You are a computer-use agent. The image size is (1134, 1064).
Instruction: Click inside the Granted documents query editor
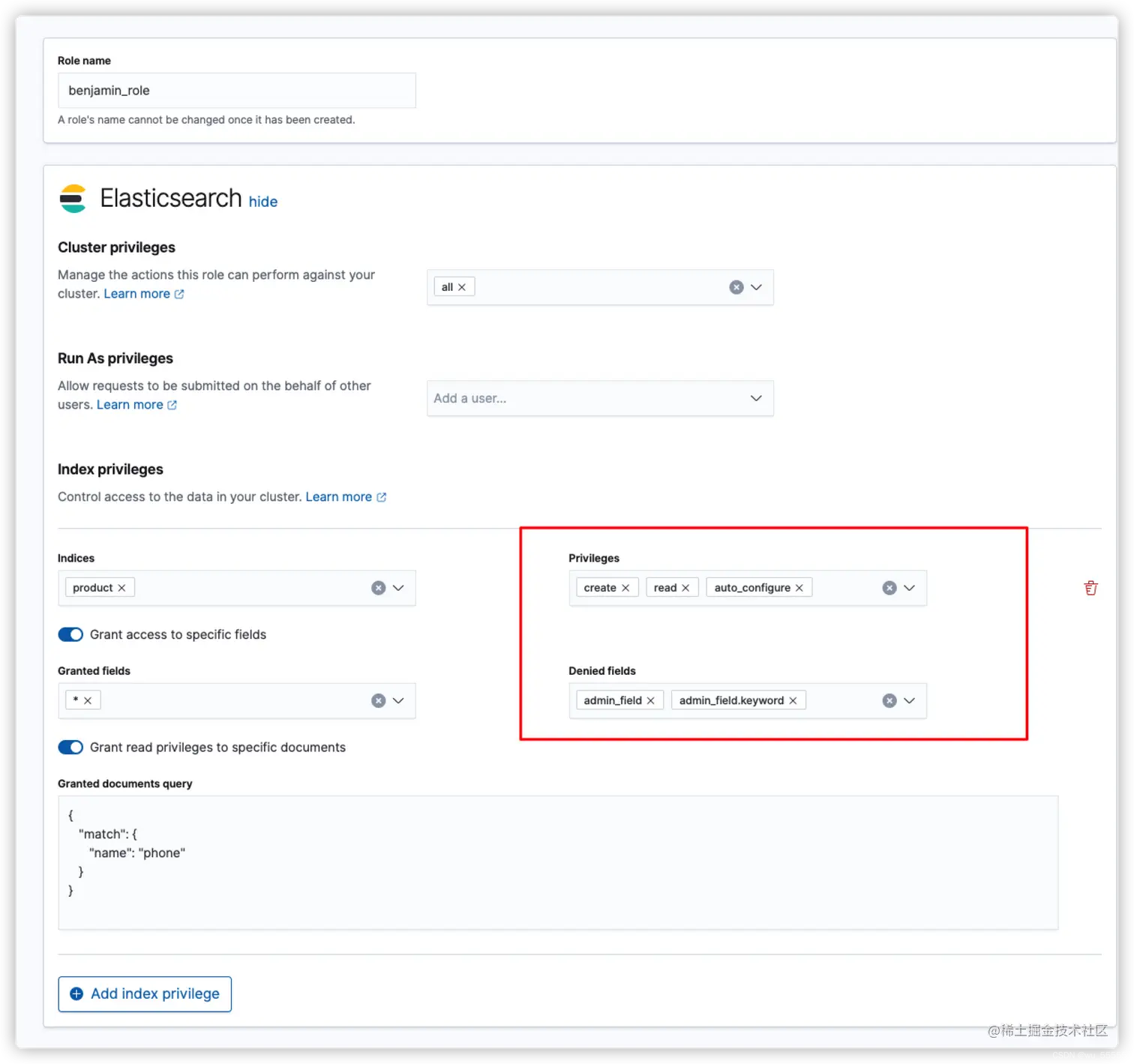(x=558, y=862)
